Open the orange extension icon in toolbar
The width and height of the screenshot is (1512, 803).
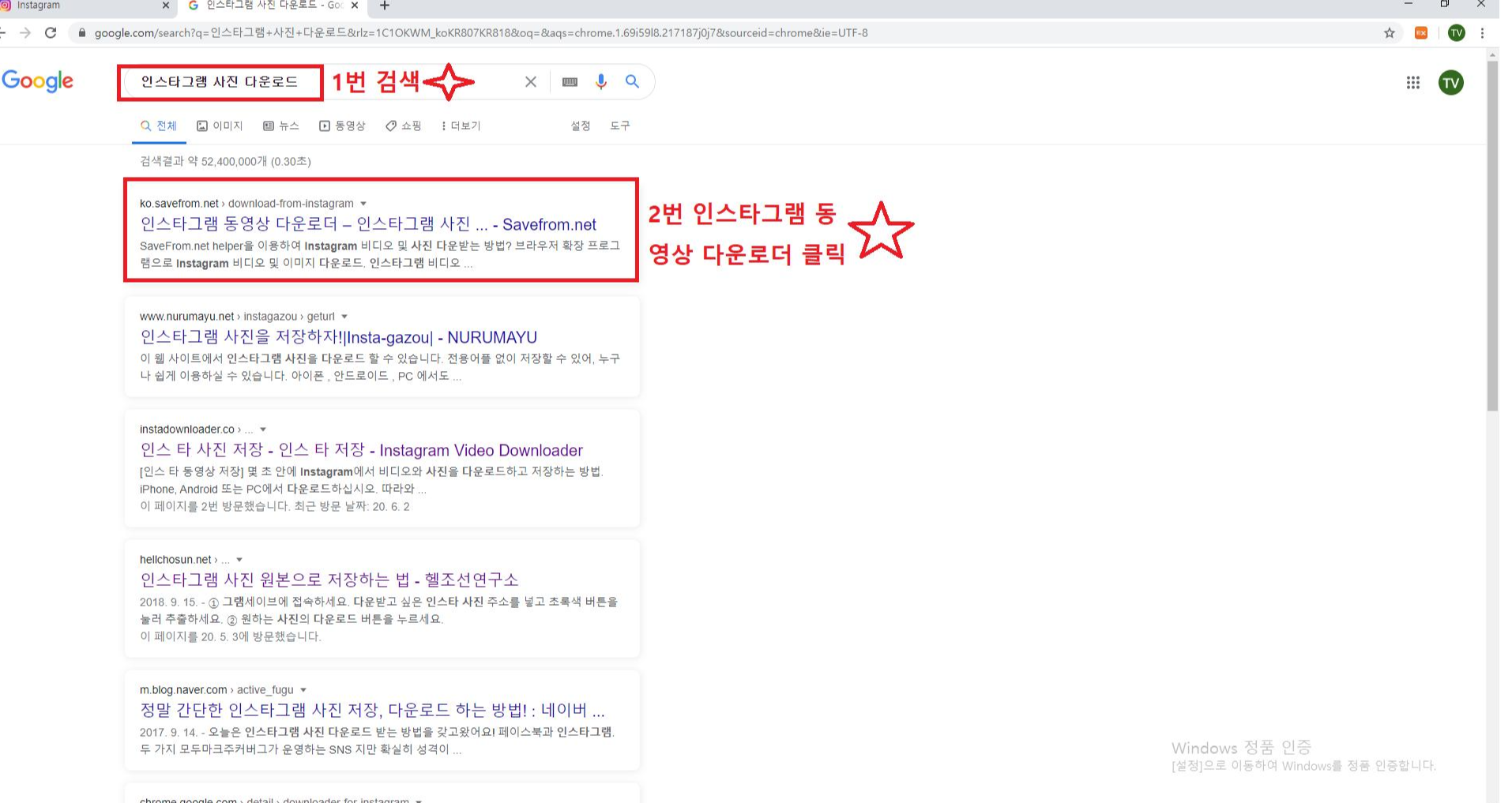[x=1421, y=33]
